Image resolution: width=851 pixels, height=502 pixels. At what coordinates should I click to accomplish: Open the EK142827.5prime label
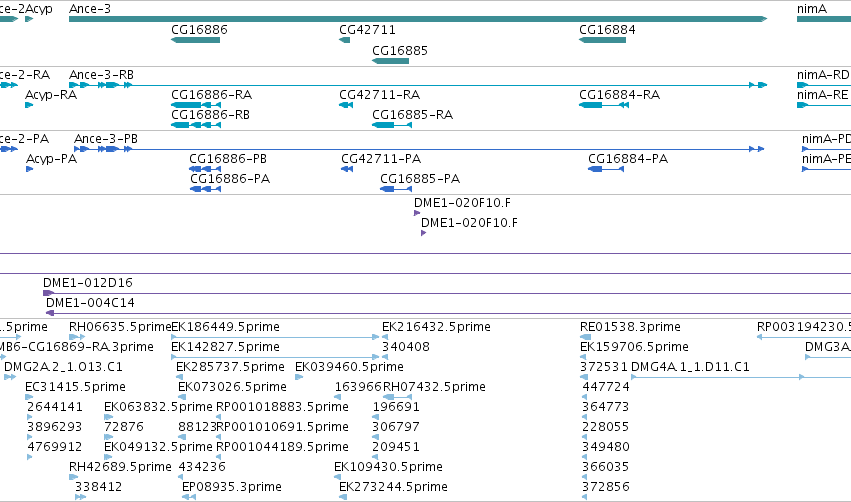[225, 347]
